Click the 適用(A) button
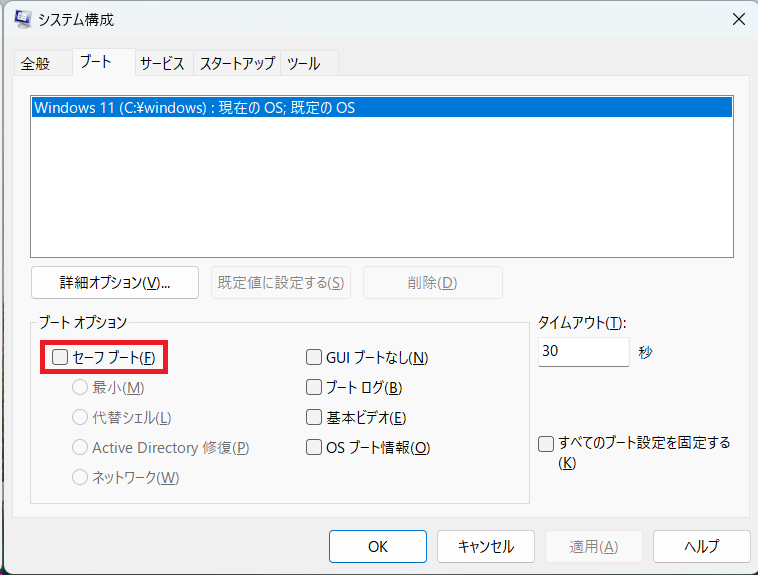 pyautogui.click(x=594, y=546)
